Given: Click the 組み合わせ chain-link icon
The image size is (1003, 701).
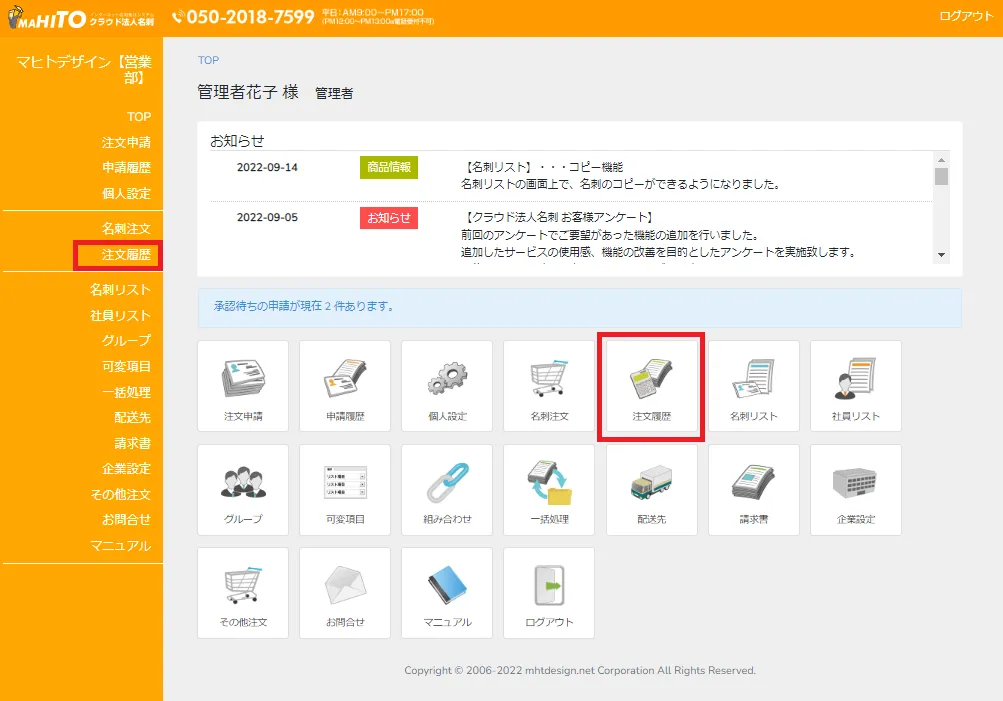Looking at the screenshot, I should [446, 489].
